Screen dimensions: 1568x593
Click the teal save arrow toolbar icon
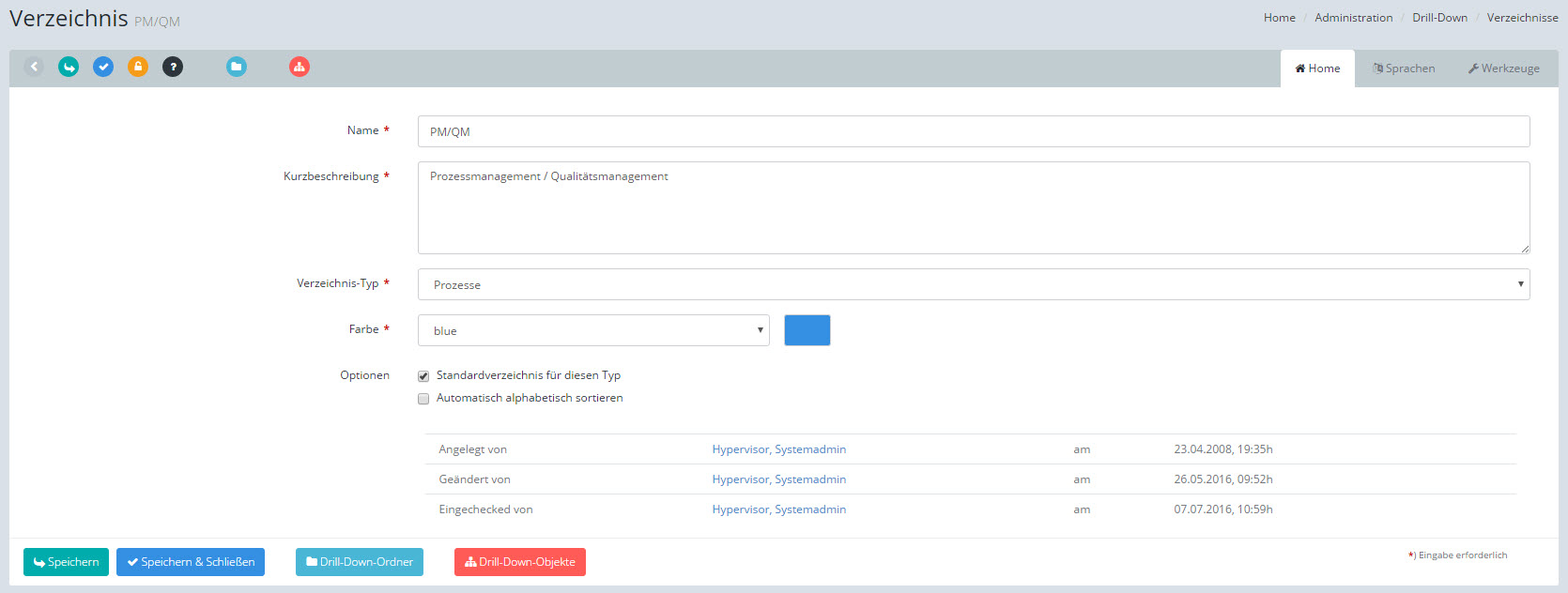(x=69, y=67)
